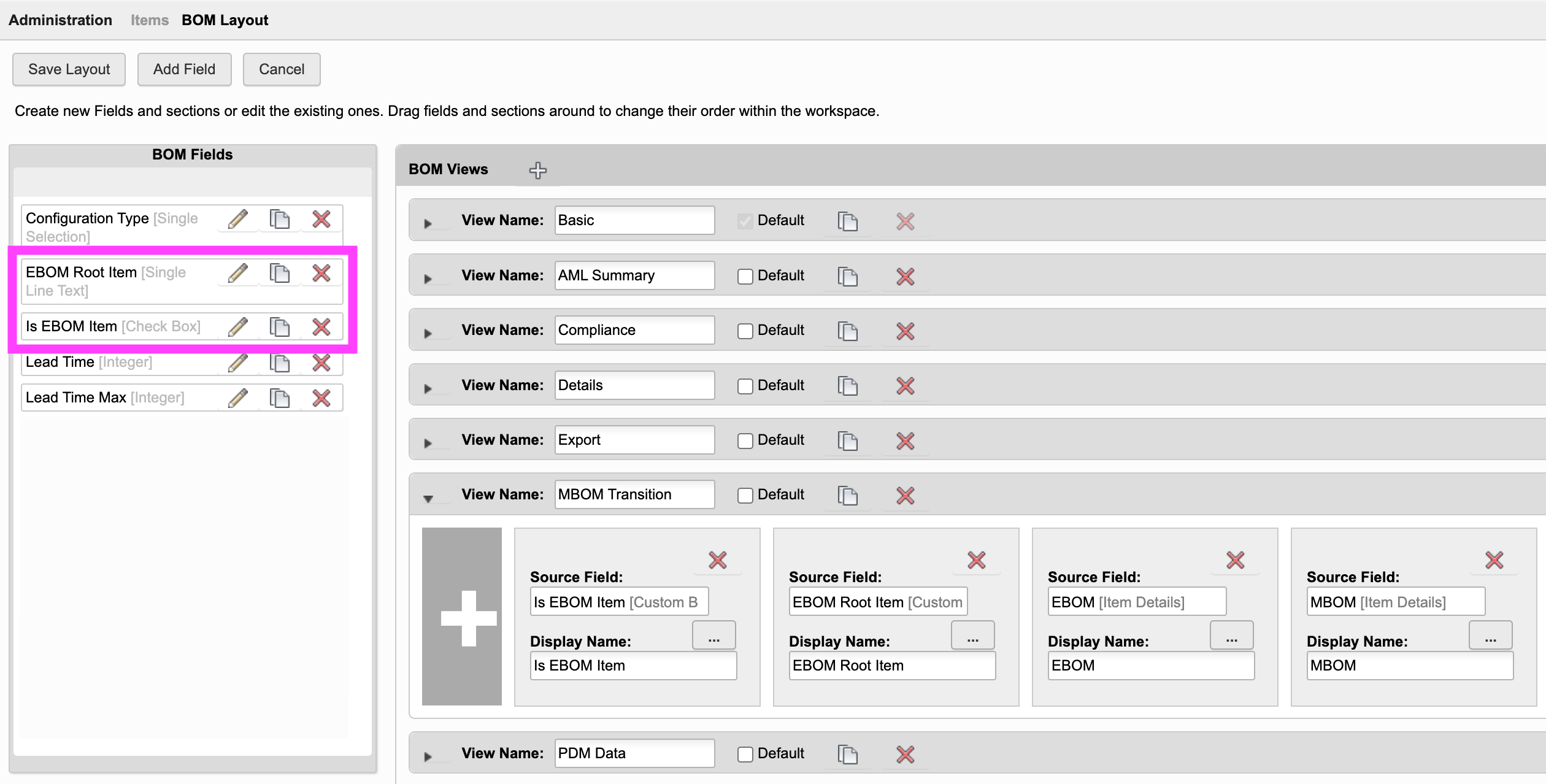
Task: Go to Items breadcrumb
Action: click(149, 20)
